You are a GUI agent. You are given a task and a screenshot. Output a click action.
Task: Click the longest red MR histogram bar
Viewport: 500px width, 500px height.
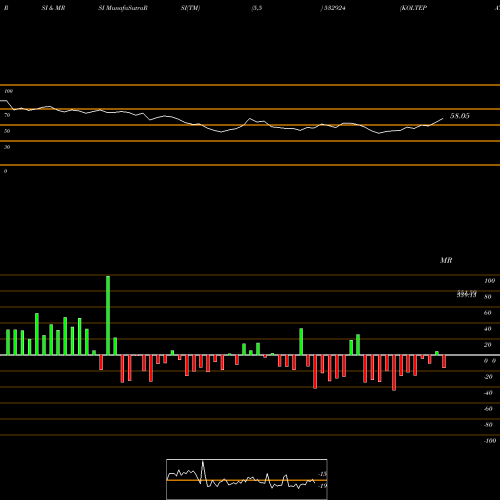[394, 373]
